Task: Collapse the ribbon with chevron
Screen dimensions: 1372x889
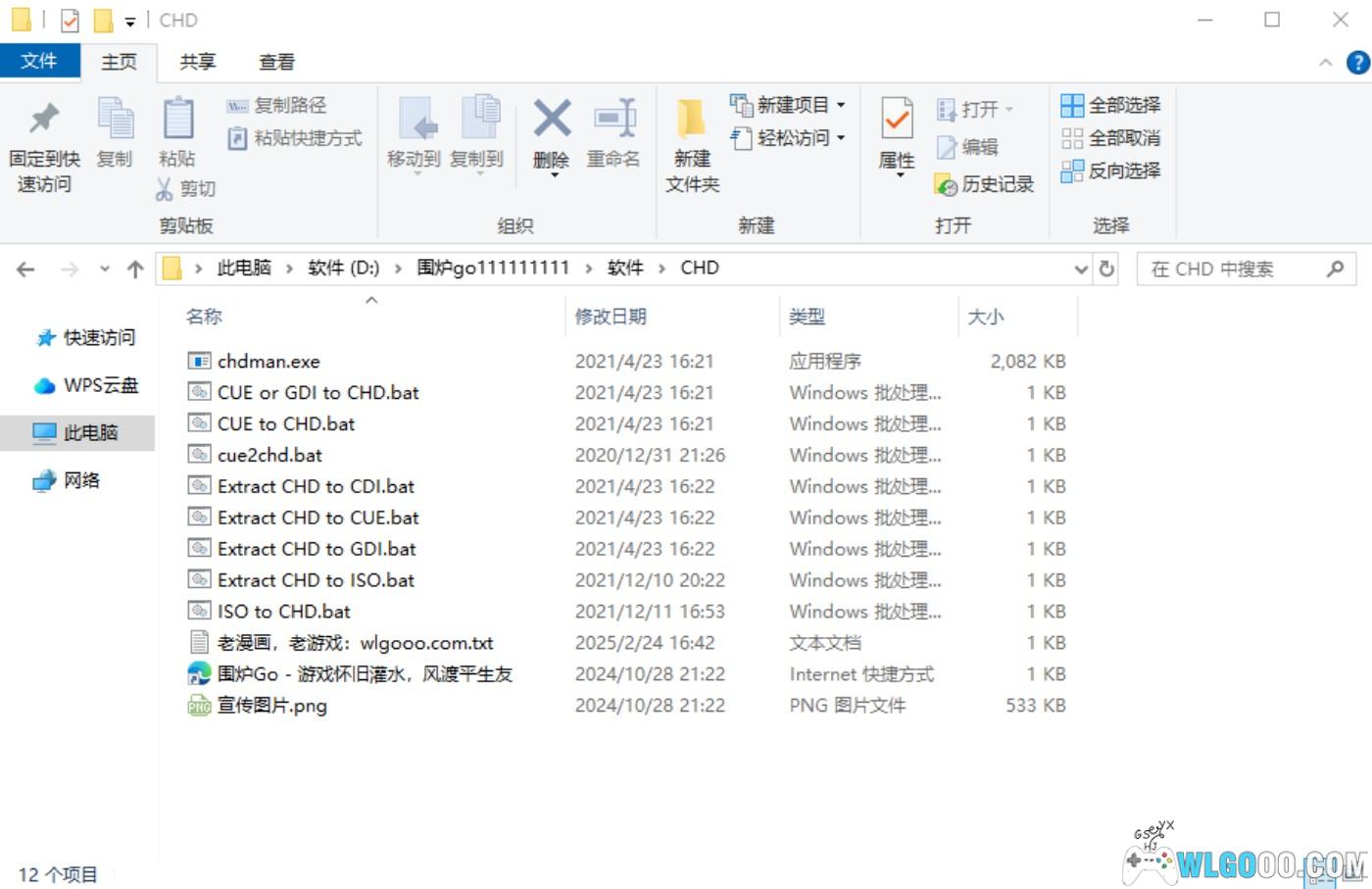Action: 1325,63
